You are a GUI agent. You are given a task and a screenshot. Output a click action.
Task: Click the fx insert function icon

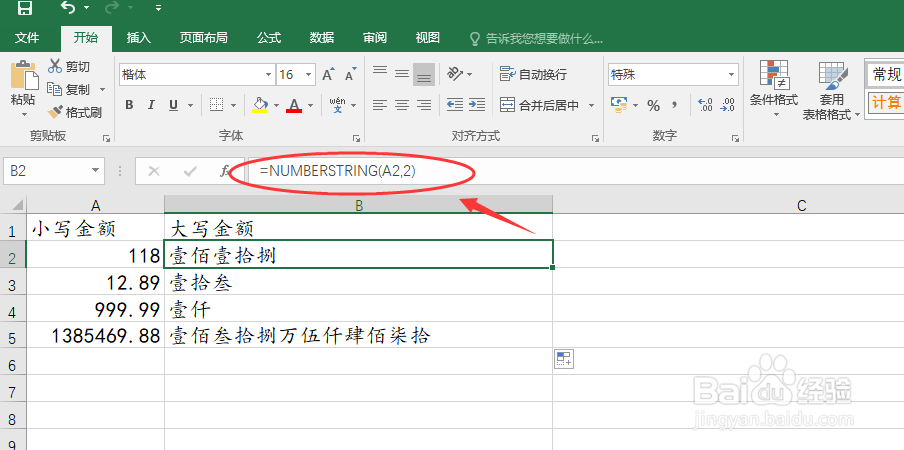coord(224,171)
